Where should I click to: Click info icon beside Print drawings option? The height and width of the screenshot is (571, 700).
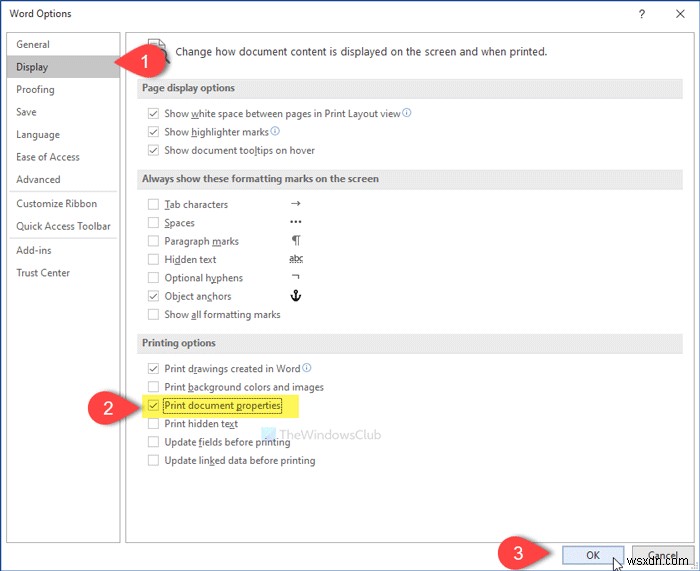click(x=307, y=367)
